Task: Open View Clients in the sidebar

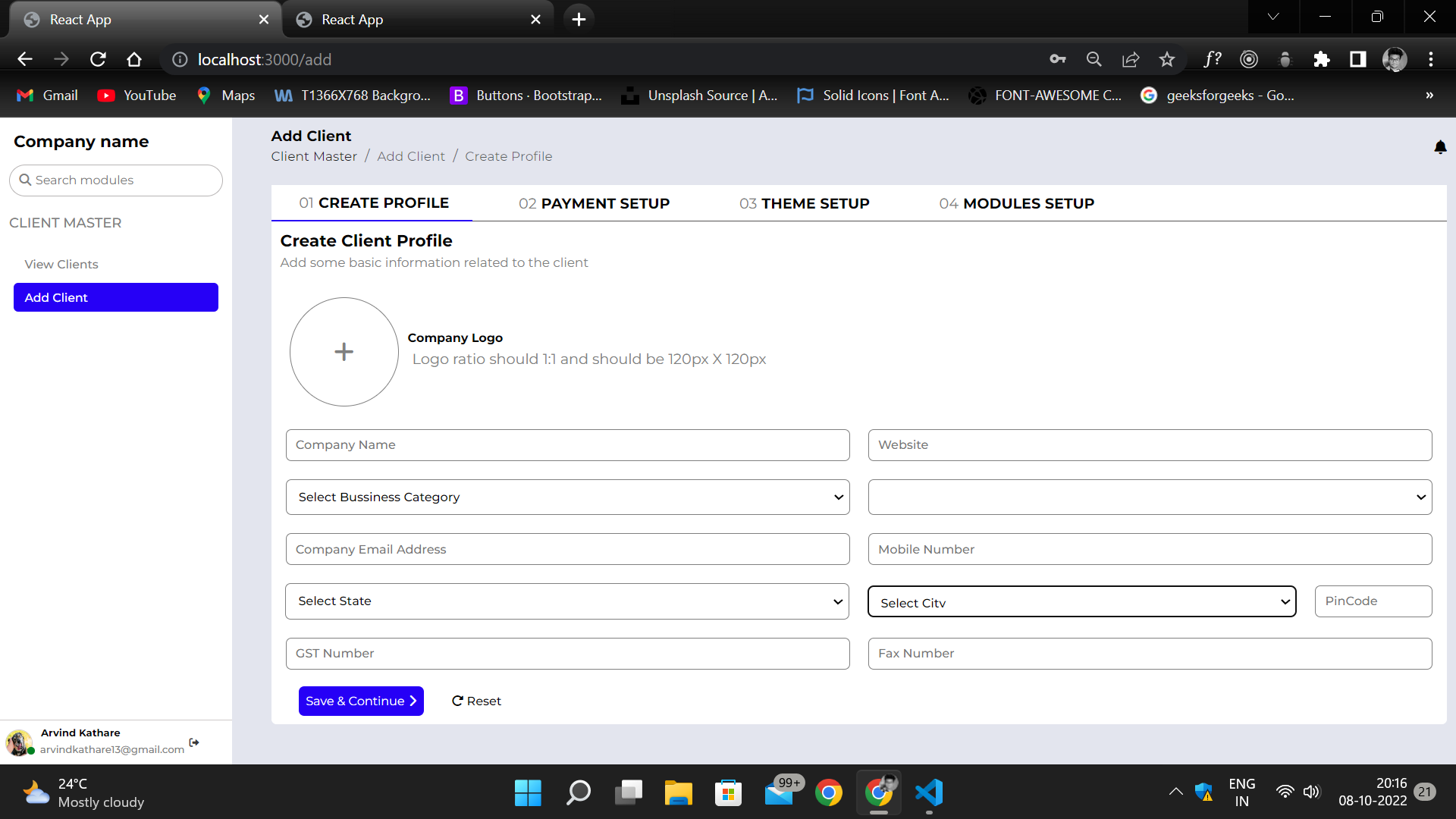Action: (x=61, y=264)
